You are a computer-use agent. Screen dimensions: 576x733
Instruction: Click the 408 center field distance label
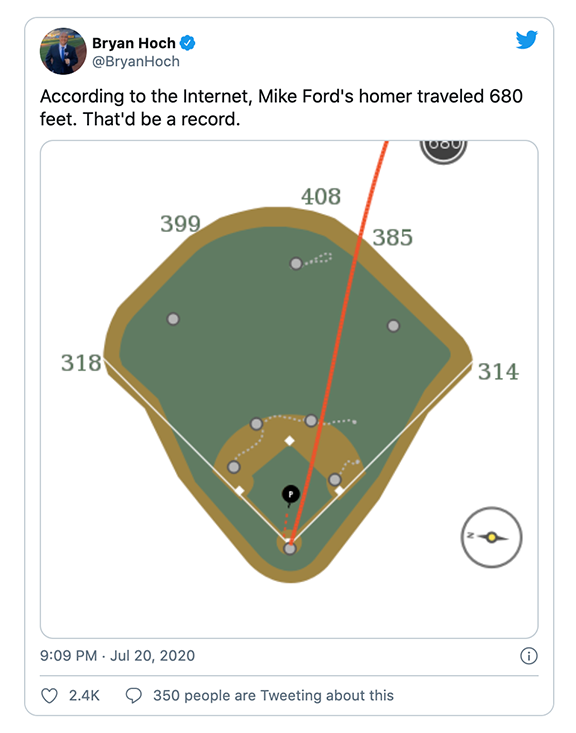pyautogui.click(x=321, y=196)
